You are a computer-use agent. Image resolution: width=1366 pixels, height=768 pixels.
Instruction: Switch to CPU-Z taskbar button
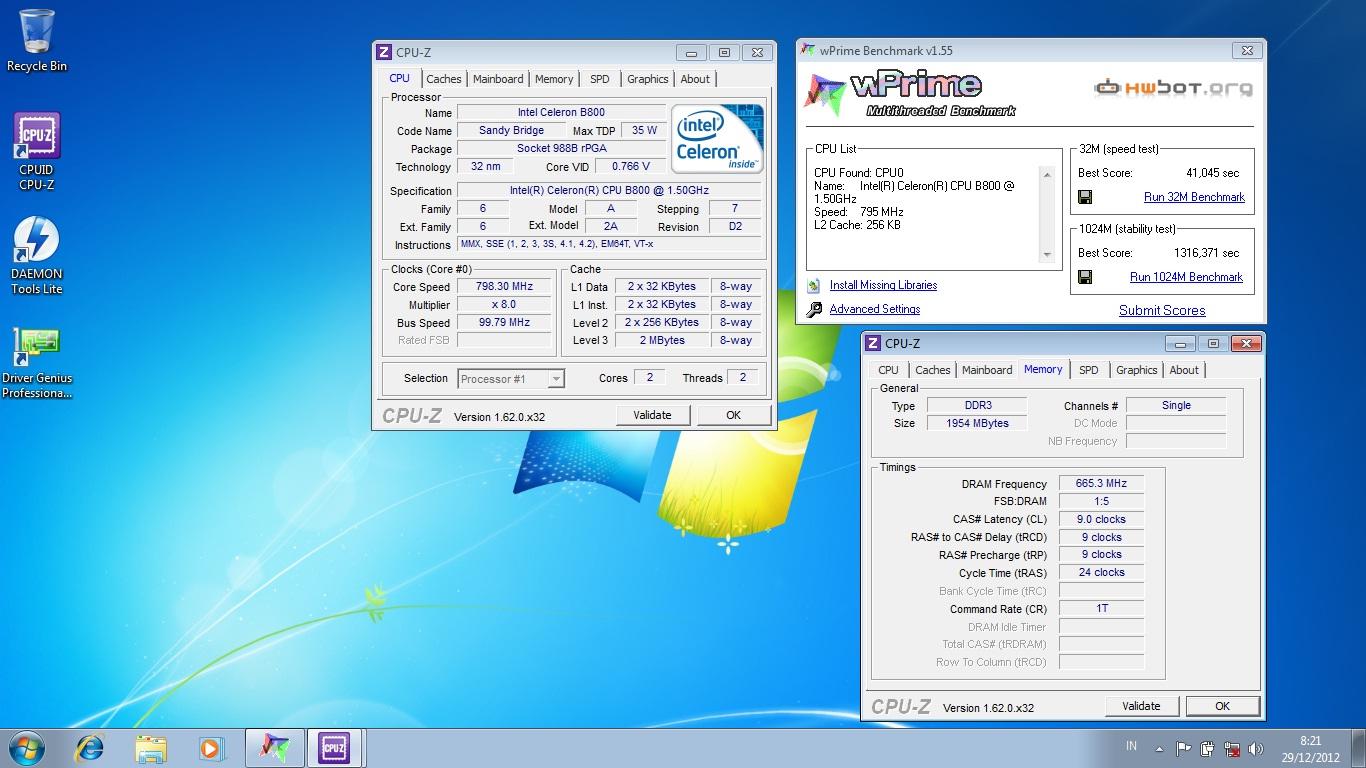pyautogui.click(x=334, y=748)
